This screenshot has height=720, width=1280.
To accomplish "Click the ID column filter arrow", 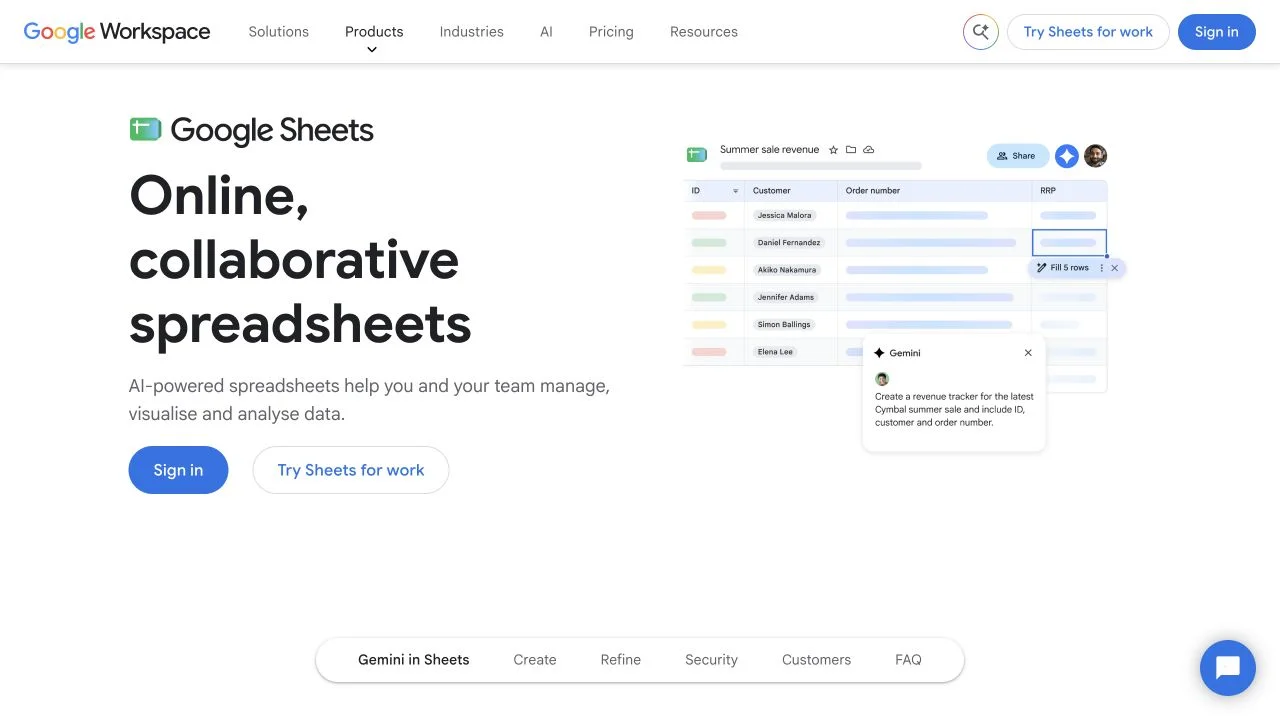I will [x=736, y=191].
